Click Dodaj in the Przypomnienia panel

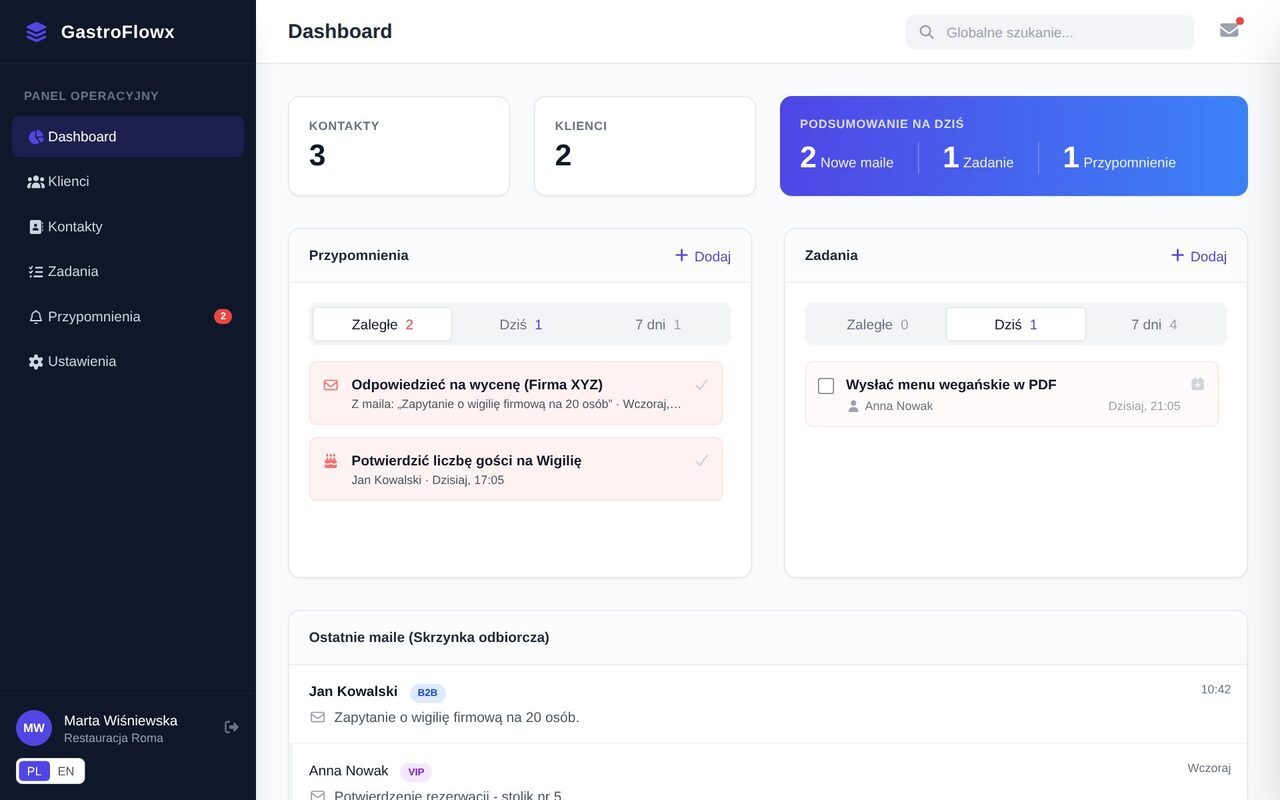703,256
